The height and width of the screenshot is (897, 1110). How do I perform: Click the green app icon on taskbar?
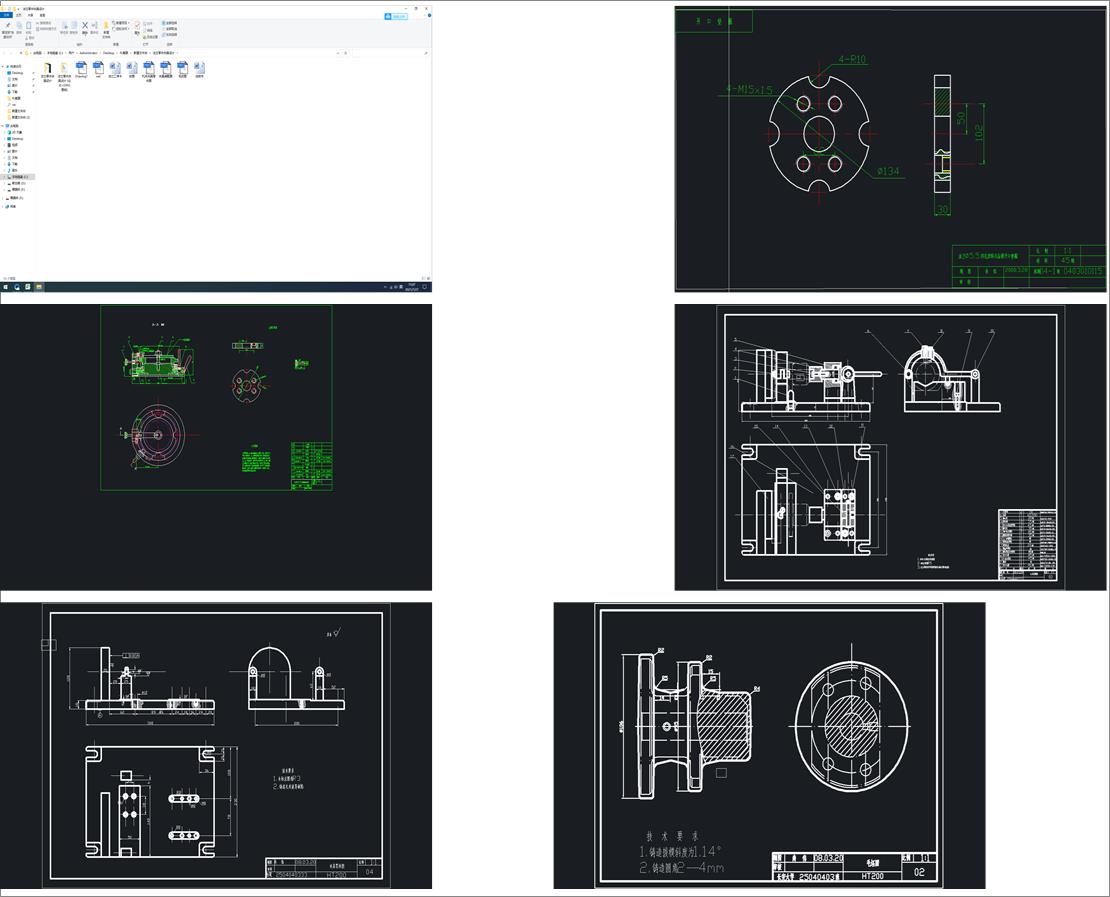point(28,287)
